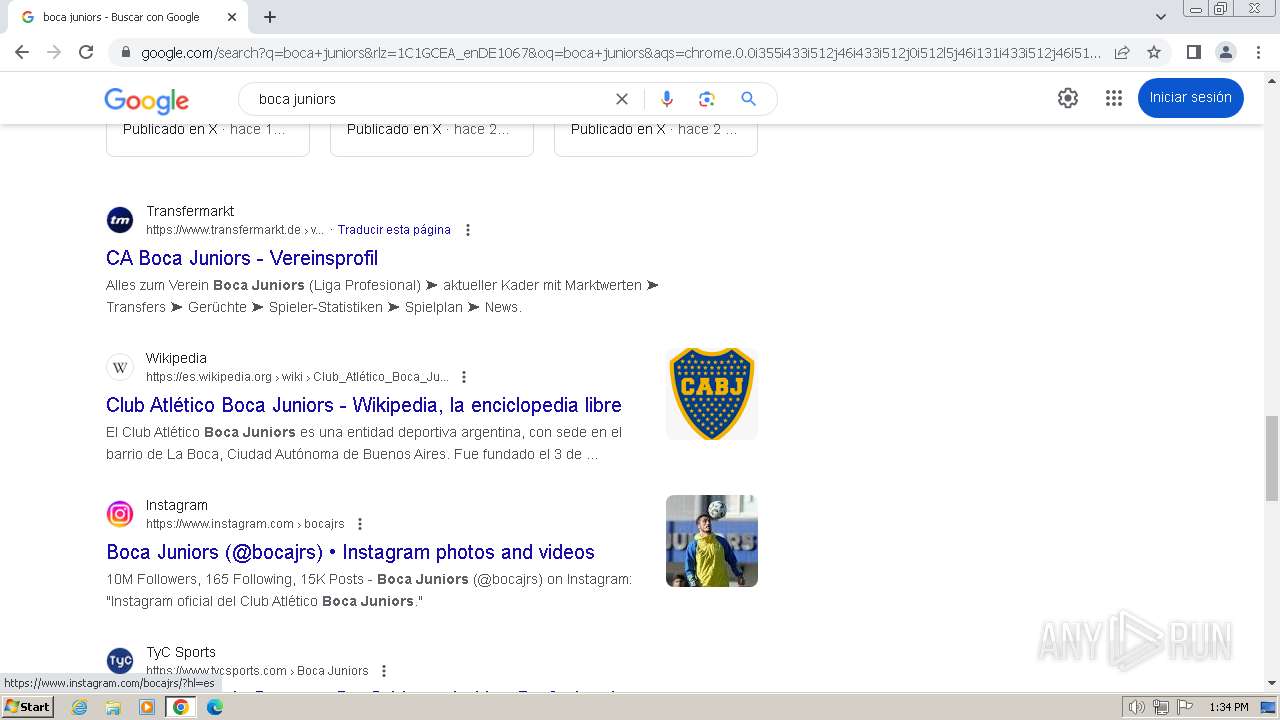1280x720 pixels.
Task: Click the Instagram source name
Action: [177, 505]
